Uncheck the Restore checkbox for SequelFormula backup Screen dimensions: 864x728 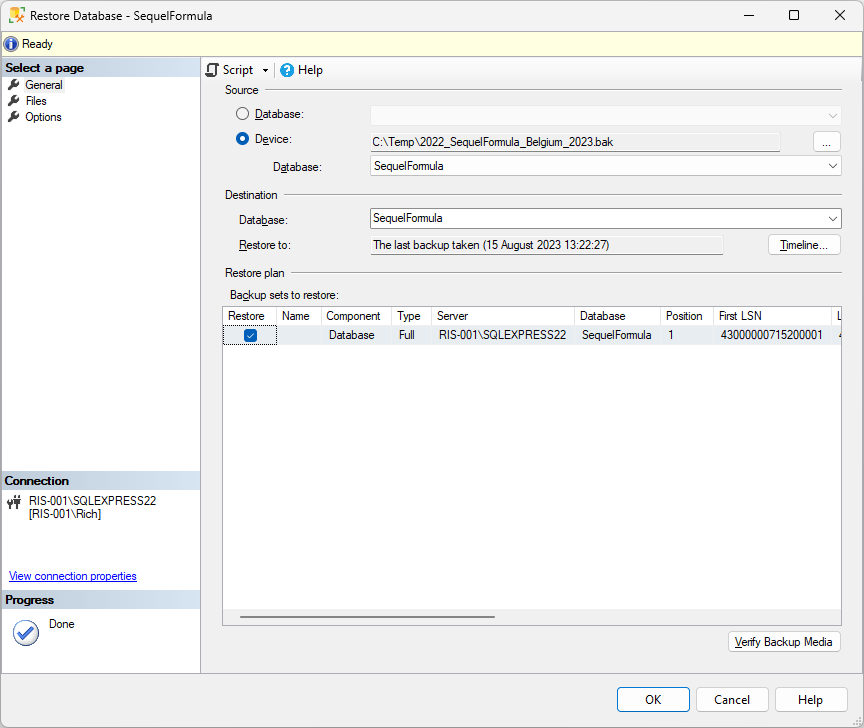250,335
